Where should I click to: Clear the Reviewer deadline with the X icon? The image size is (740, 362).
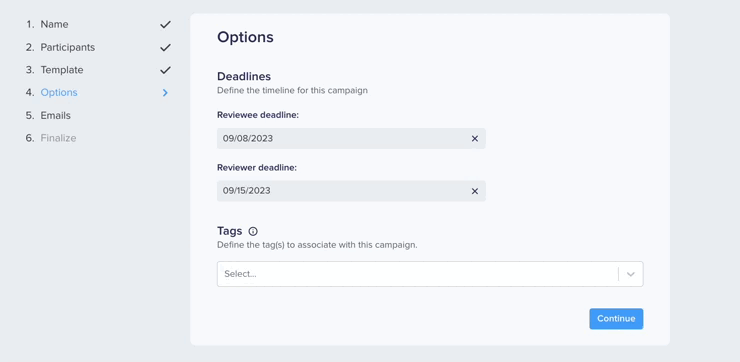pos(475,191)
